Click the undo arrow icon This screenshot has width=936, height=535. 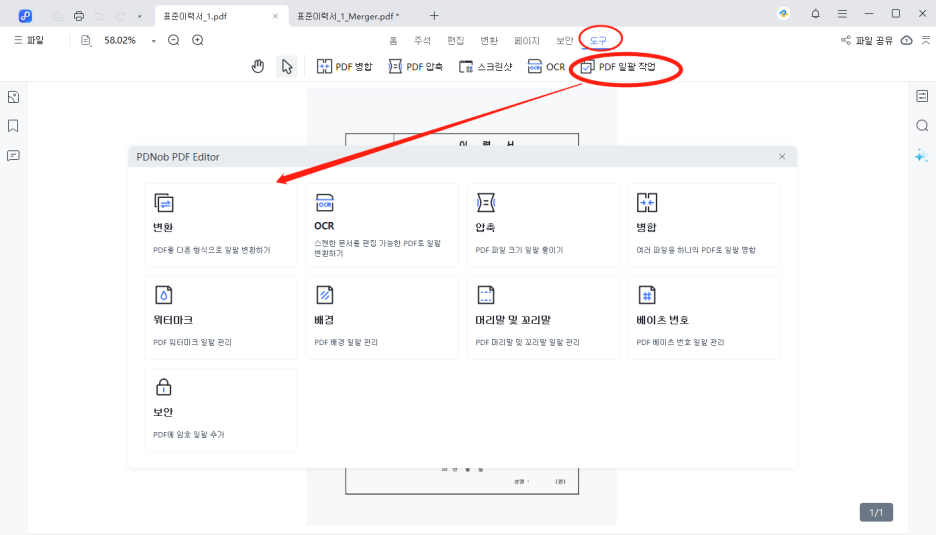(x=100, y=16)
